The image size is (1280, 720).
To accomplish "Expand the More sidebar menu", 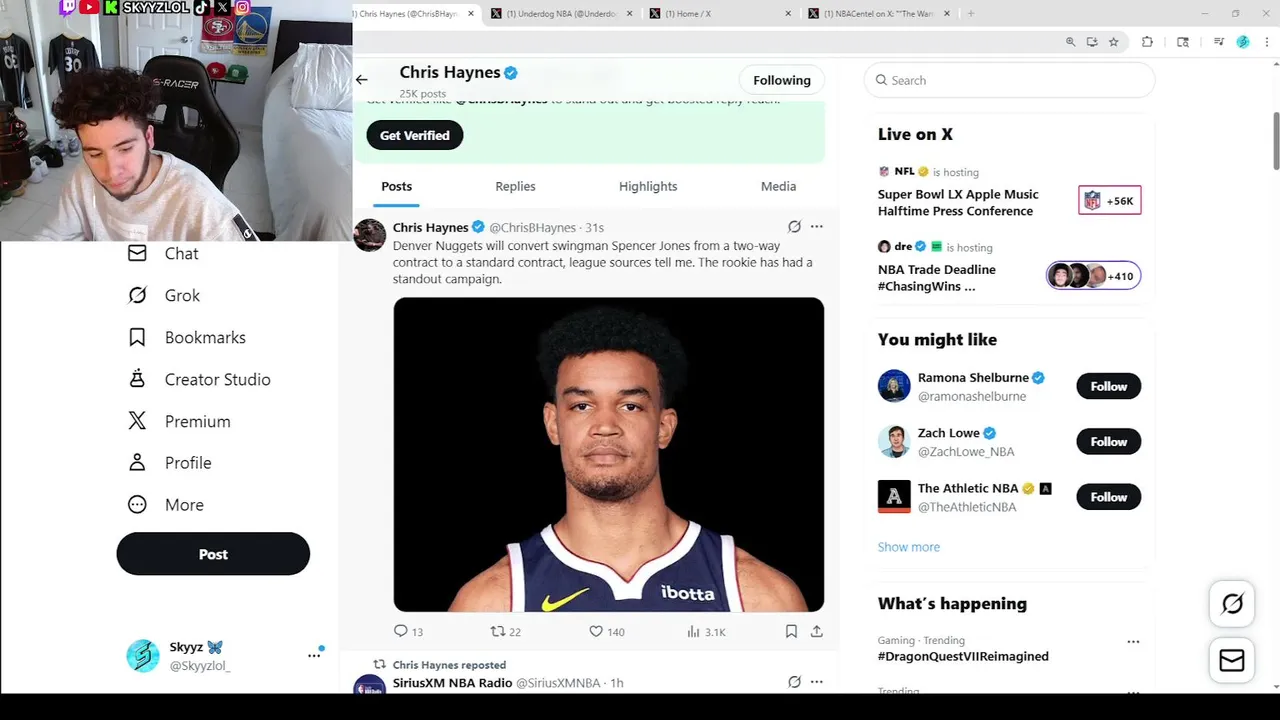I will pyautogui.click(x=166, y=505).
